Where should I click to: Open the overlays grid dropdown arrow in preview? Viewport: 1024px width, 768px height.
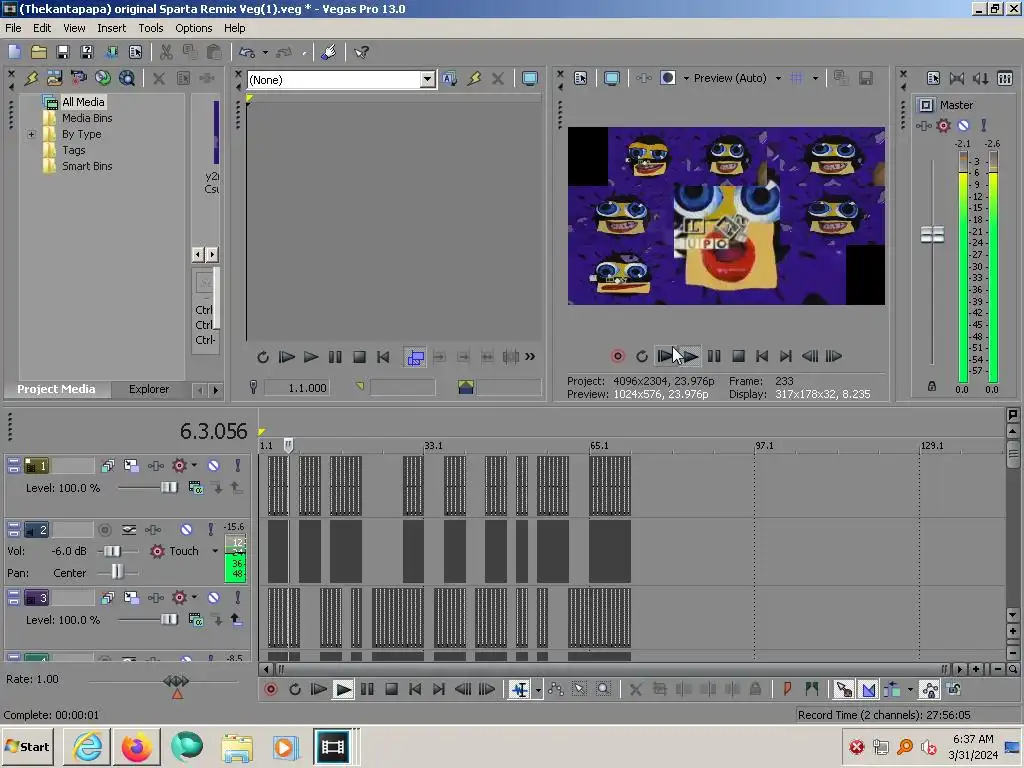(x=815, y=78)
